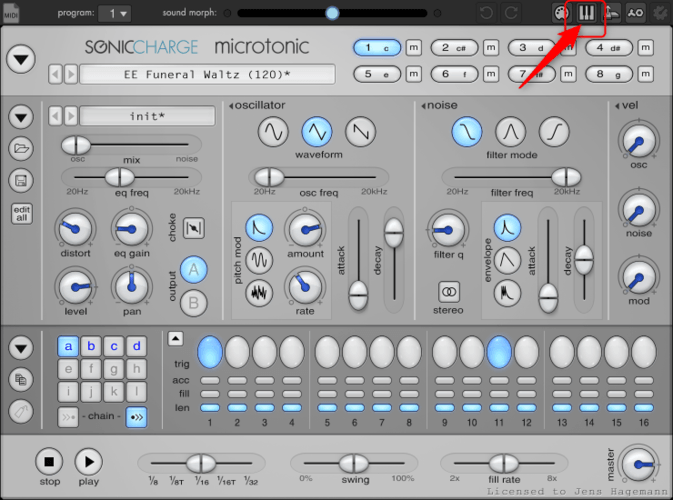Toggle the choke button
Image resolution: width=673 pixels, height=500 pixels.
pos(194,228)
